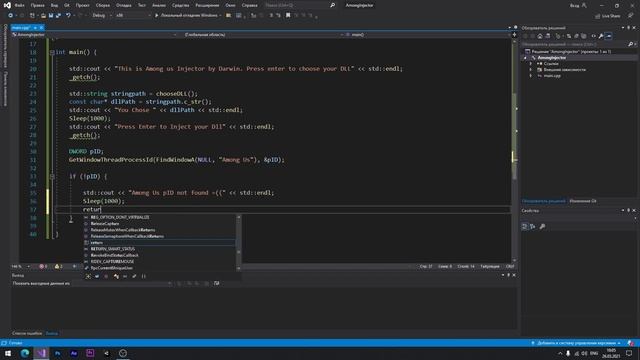This screenshot has height=360, width=640.
Task: Open the Правка menu
Action: click(x=38, y=5)
